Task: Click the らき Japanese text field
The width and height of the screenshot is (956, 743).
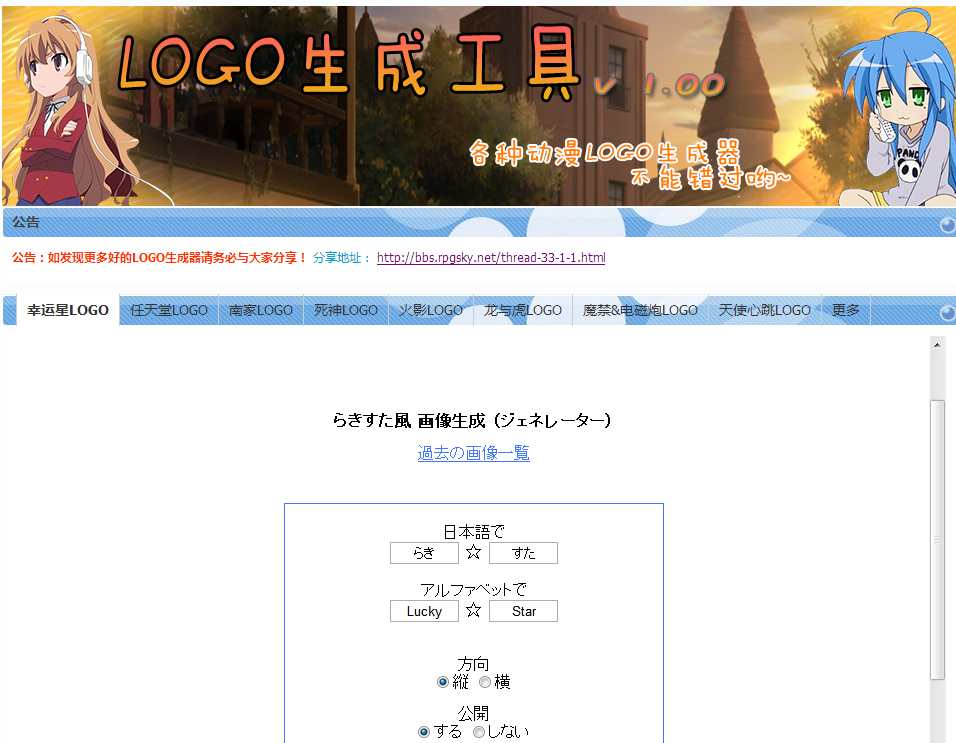Action: (x=424, y=553)
